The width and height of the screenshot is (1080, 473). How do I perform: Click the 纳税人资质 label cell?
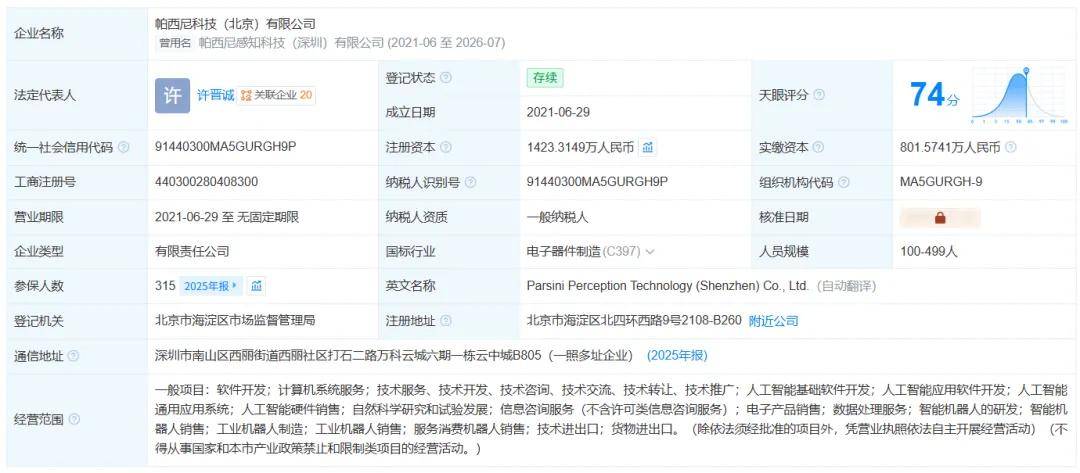point(449,218)
